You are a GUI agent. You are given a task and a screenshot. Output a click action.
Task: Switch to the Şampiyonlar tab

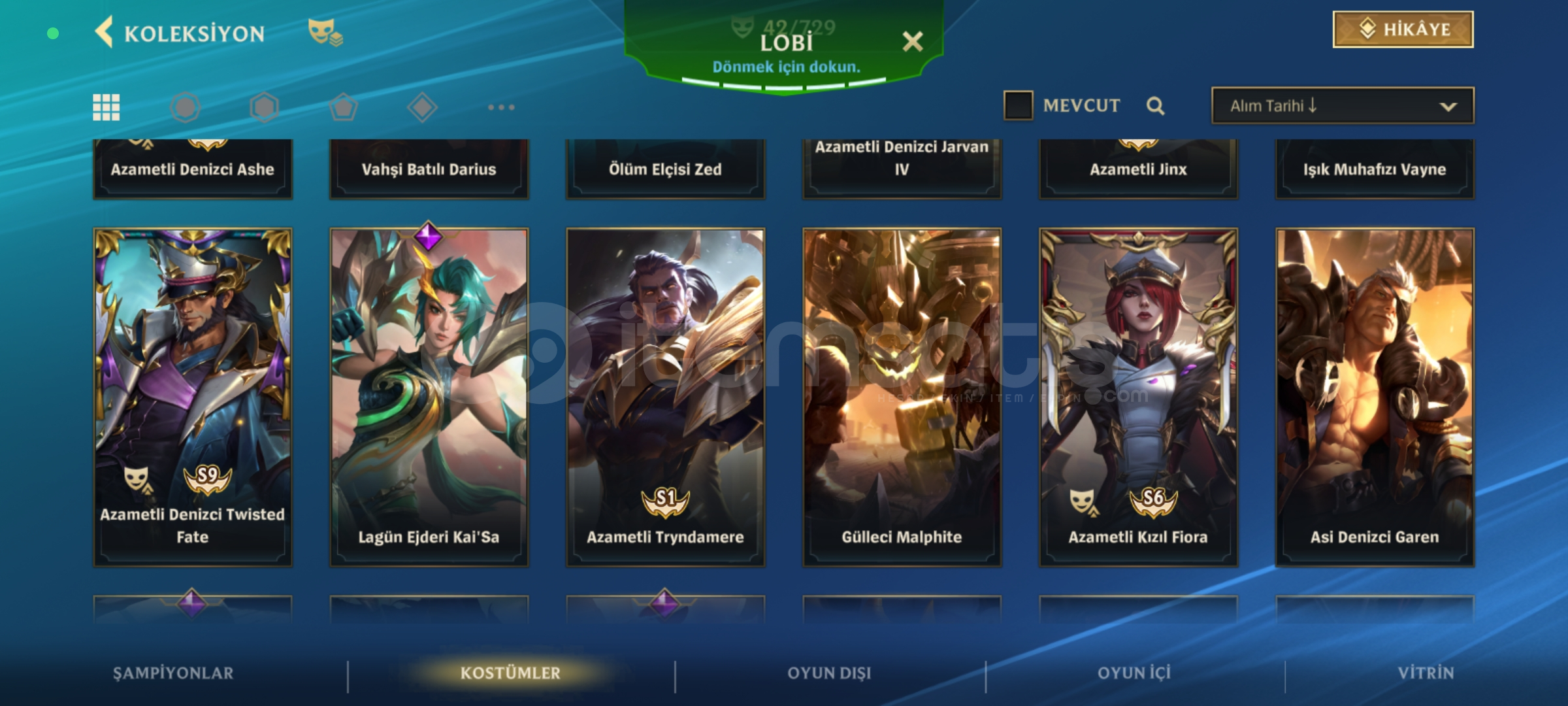[173, 673]
